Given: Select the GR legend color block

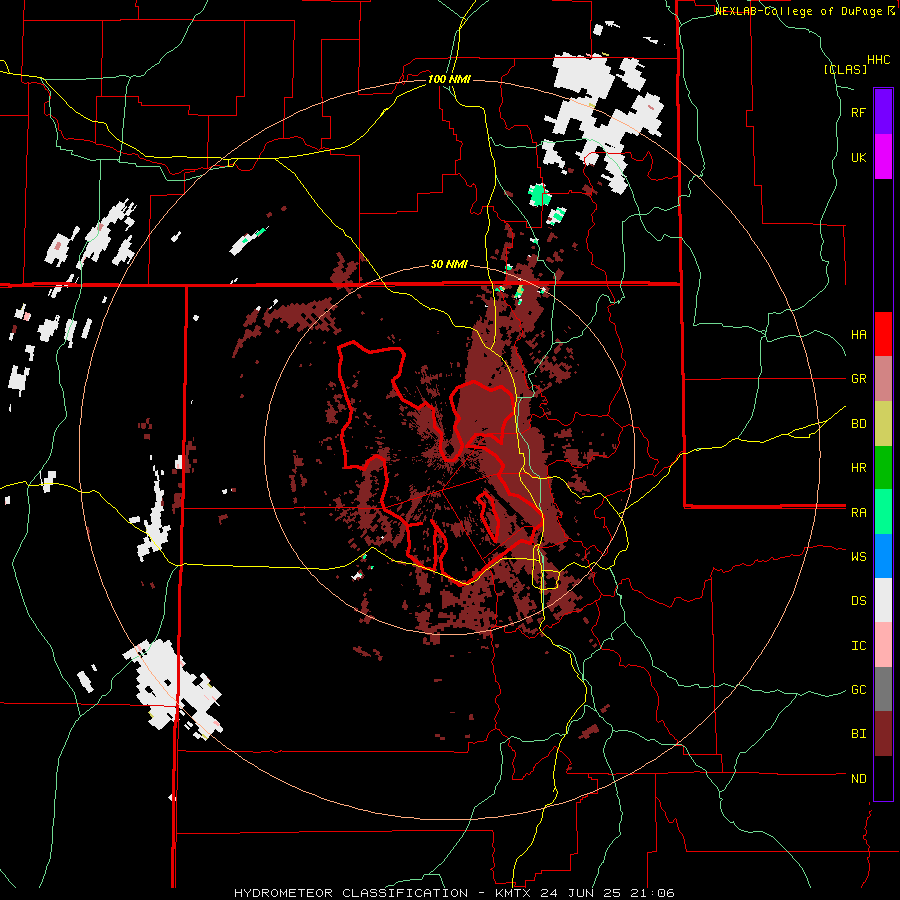Looking at the screenshot, I should pyautogui.click(x=883, y=379).
